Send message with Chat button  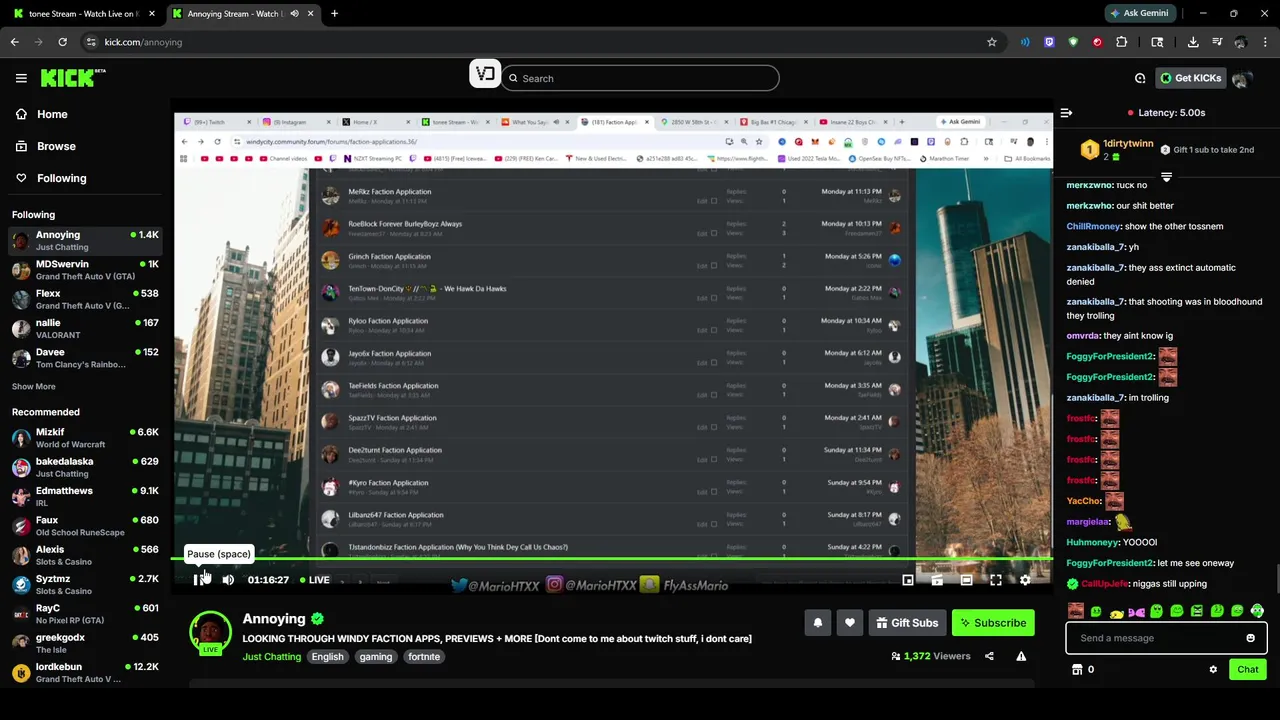[x=1248, y=669]
